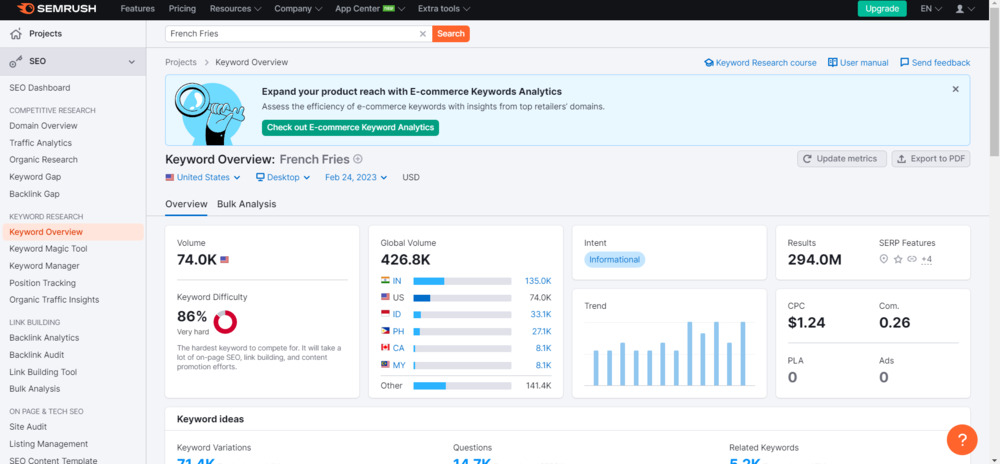Click the magnifier illustration in the banner

(x=209, y=113)
